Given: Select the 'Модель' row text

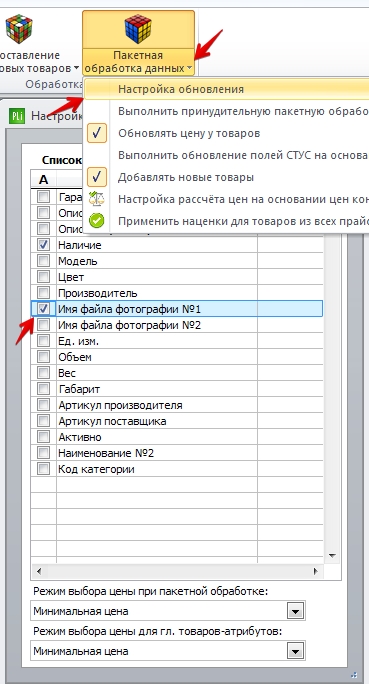Looking at the screenshot, I should tap(78, 261).
